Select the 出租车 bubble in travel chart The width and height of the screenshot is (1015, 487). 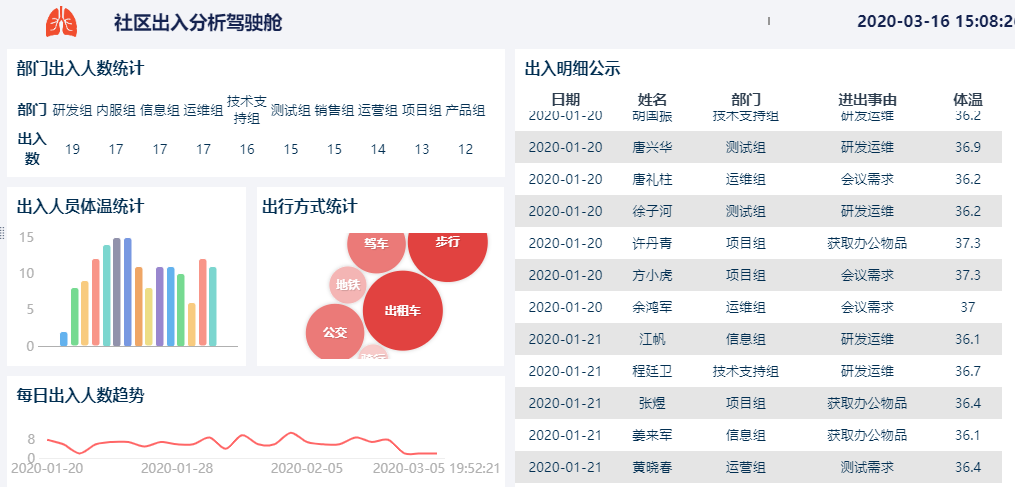(403, 311)
